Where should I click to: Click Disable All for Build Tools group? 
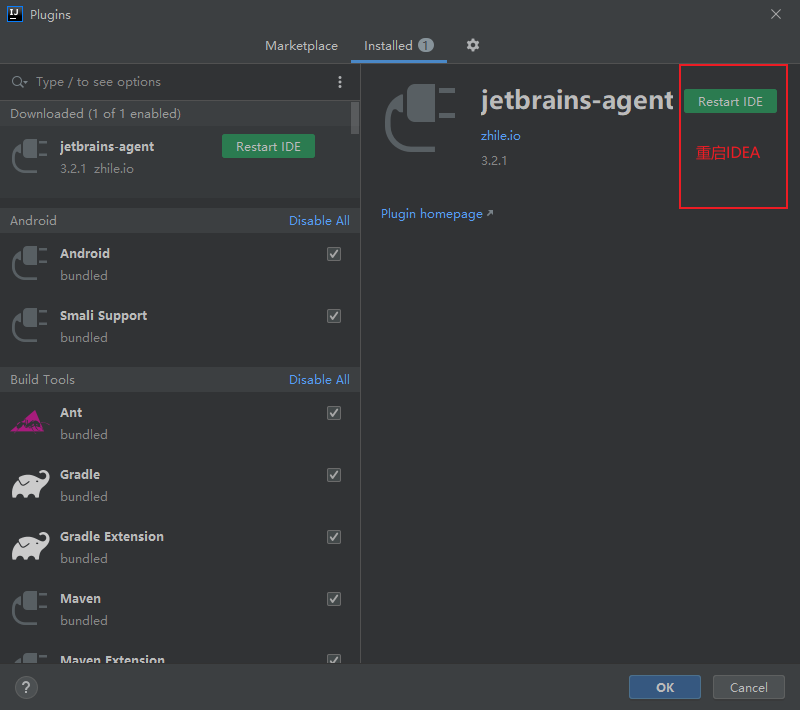click(319, 379)
